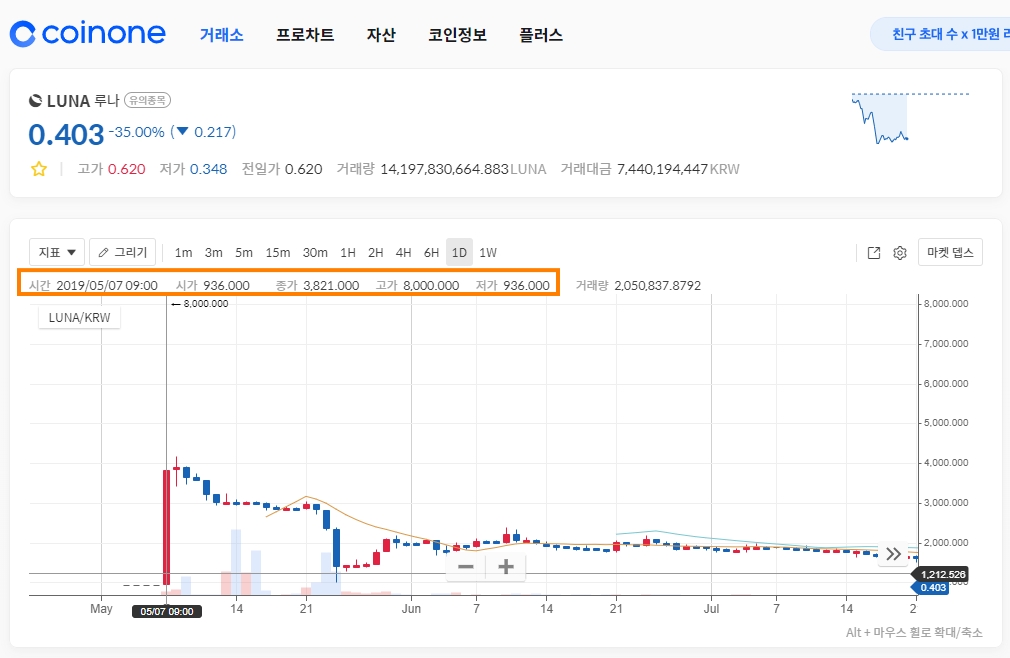Select the 1D chart interval
The image size is (1010, 658).
pos(459,252)
